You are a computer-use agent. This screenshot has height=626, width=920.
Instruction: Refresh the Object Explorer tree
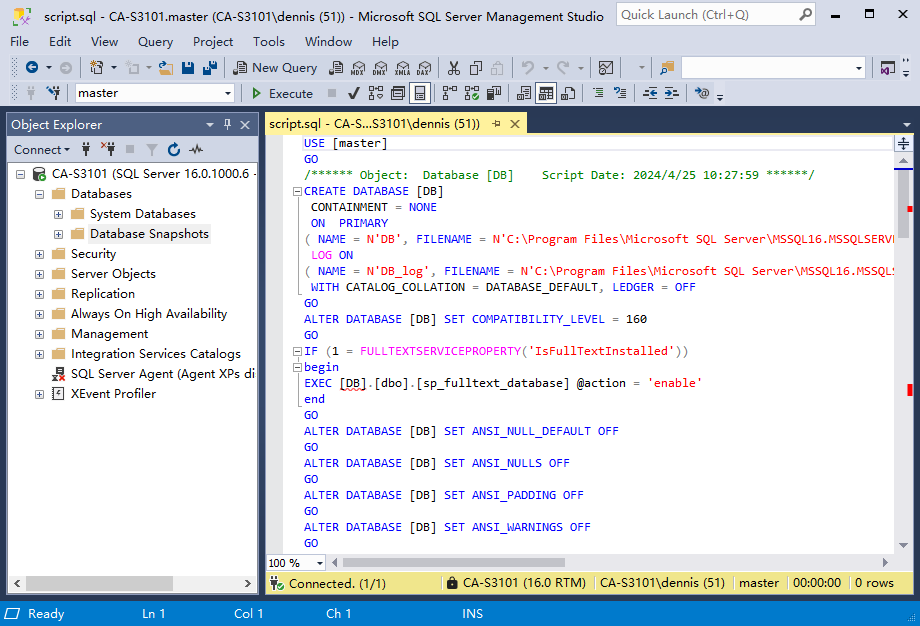click(174, 150)
